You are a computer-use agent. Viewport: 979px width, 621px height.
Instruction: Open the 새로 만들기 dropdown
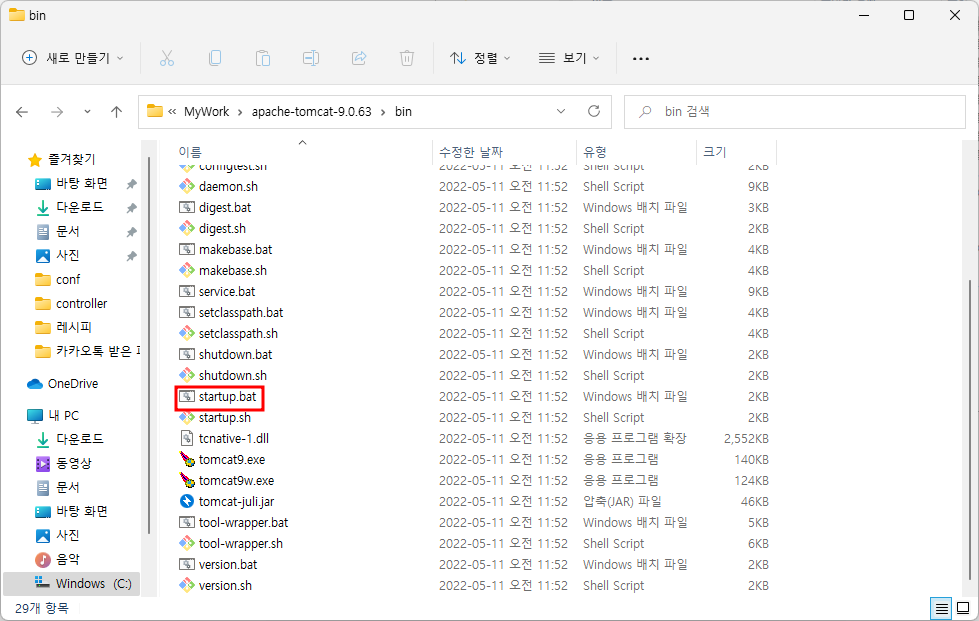tap(72, 58)
